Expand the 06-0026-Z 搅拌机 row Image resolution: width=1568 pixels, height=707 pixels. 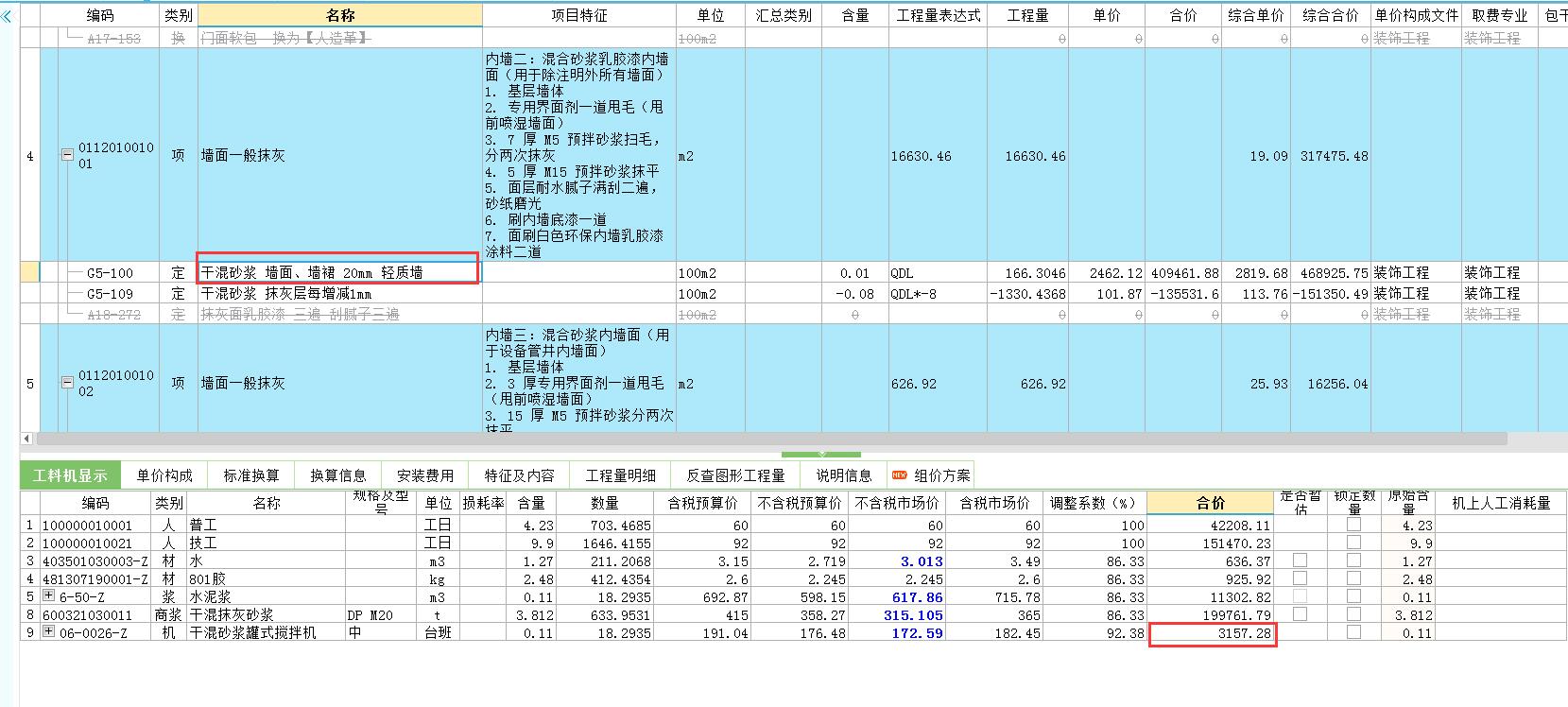pos(48,632)
